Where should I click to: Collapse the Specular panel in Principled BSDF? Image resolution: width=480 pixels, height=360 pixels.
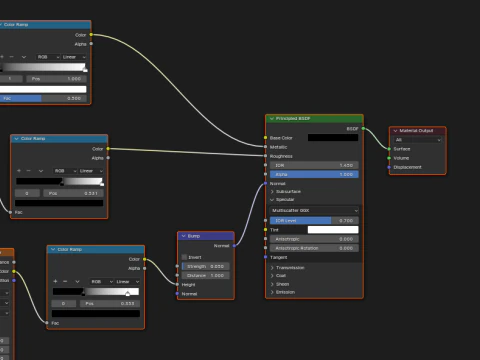(272, 199)
